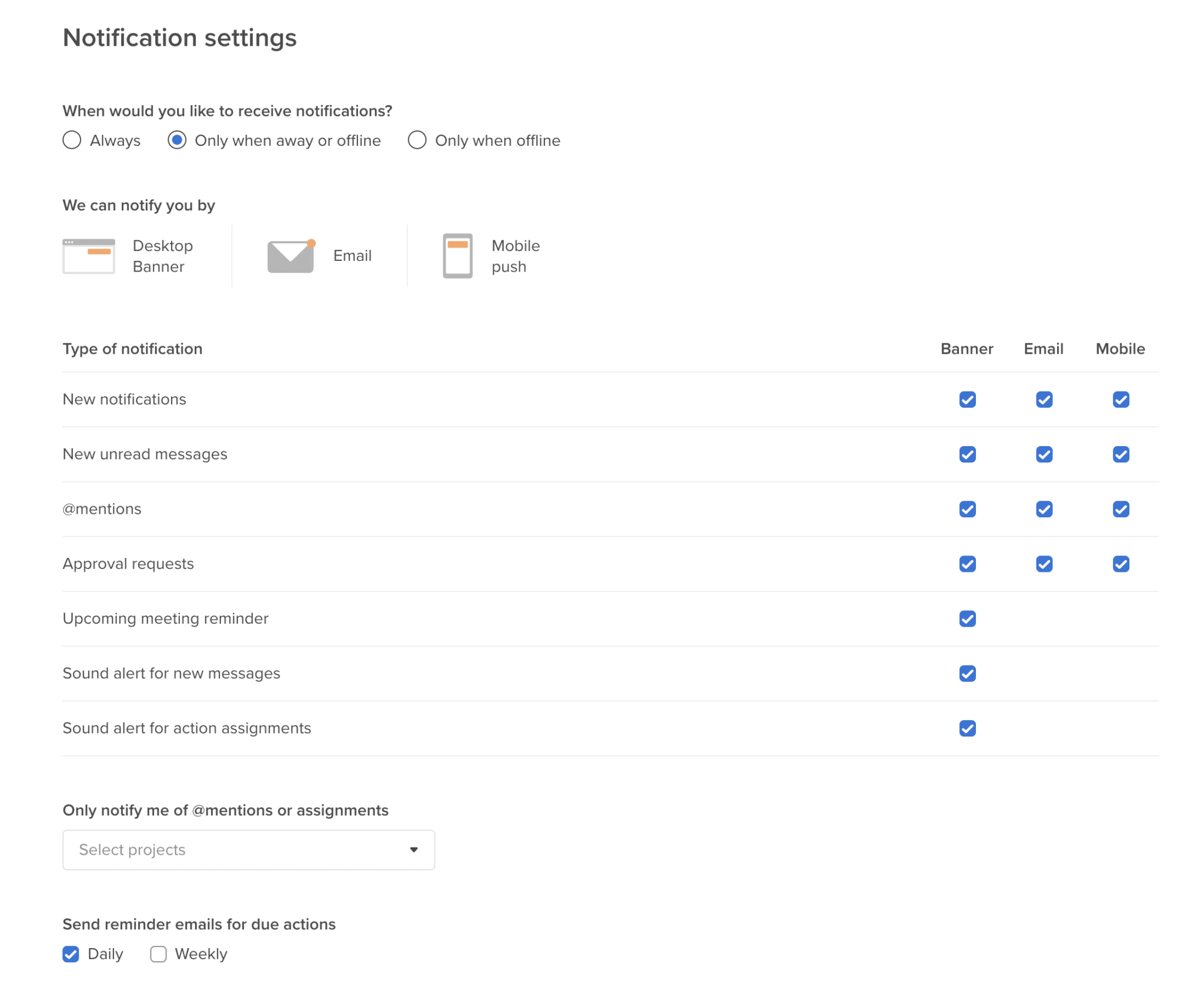The height and width of the screenshot is (981, 1204).
Task: Uncheck Banner for New notifications
Action: (x=966, y=400)
